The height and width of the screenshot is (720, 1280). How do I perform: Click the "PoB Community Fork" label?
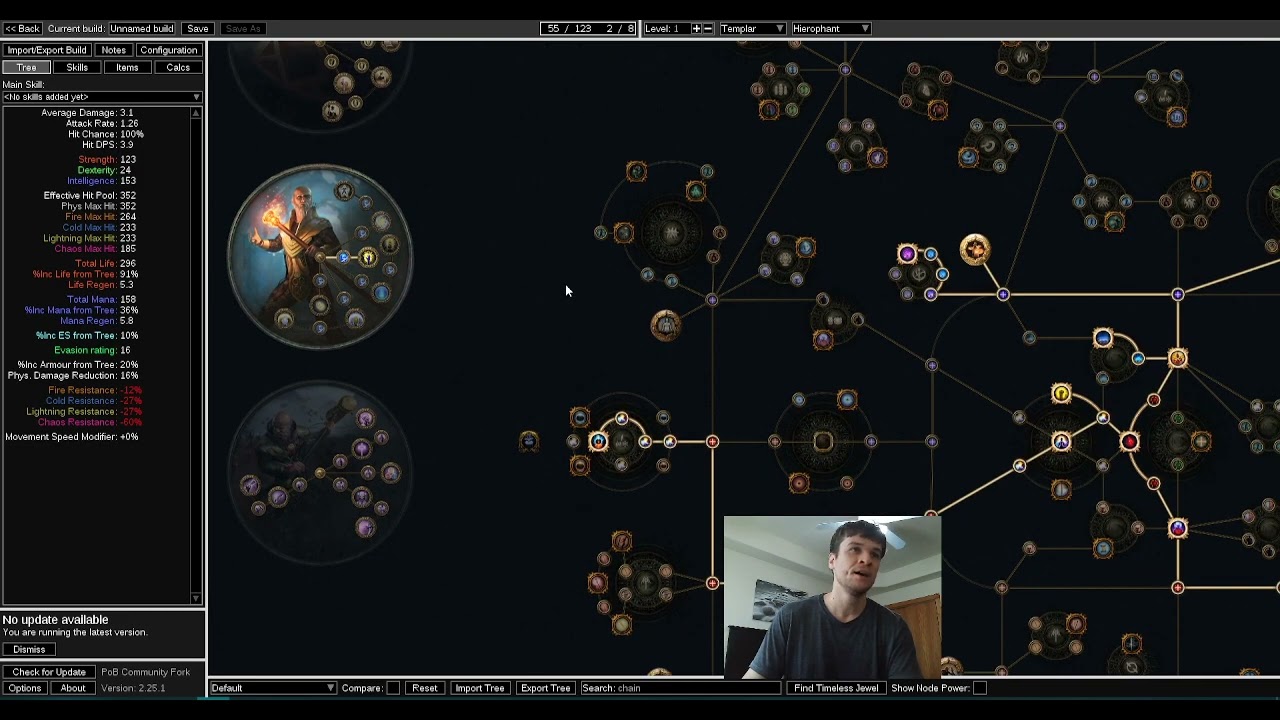[145, 672]
